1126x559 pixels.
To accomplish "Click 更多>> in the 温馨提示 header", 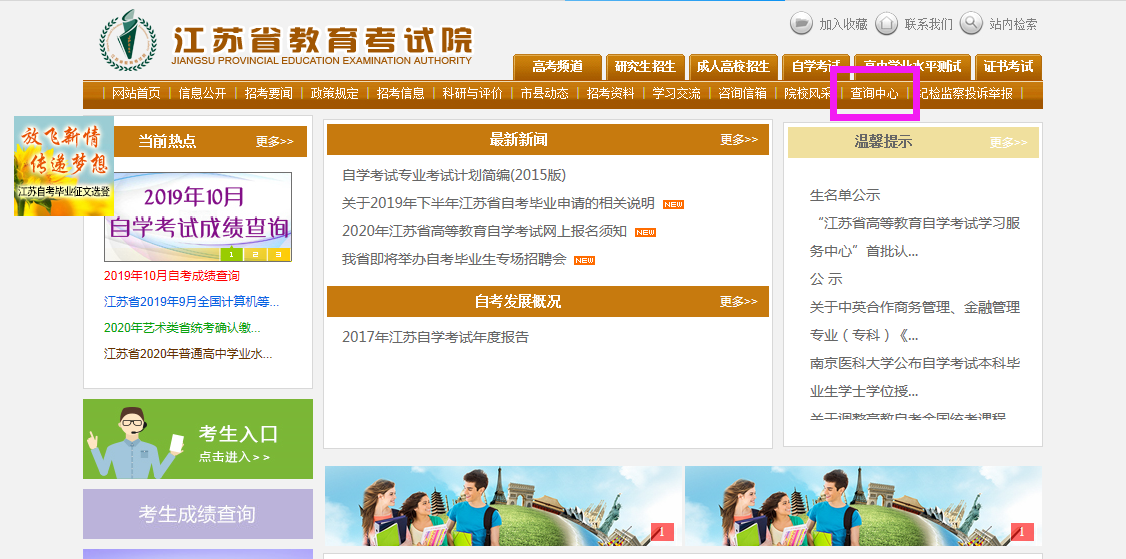I will pos(1008,142).
